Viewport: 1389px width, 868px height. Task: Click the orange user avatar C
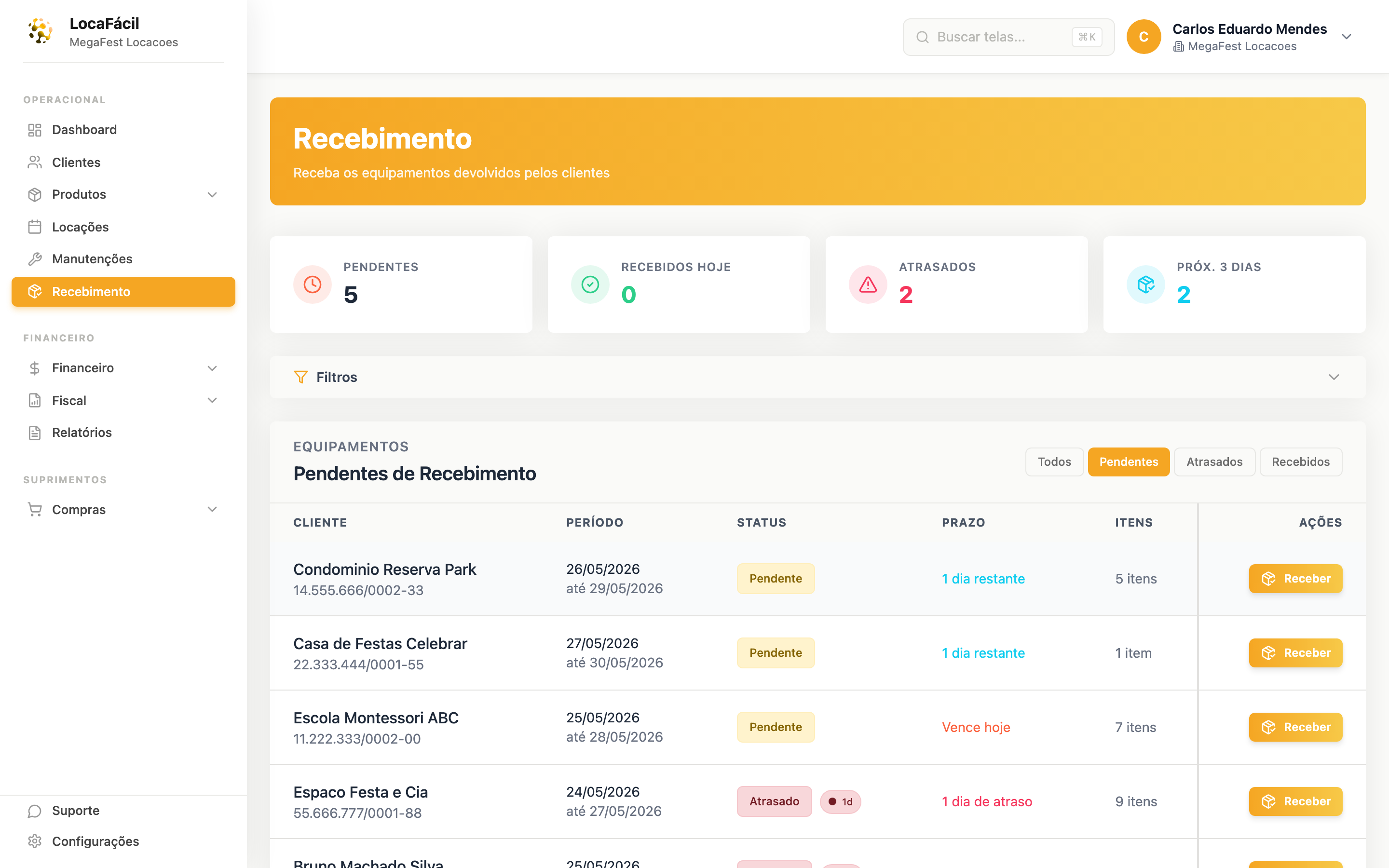click(1144, 37)
